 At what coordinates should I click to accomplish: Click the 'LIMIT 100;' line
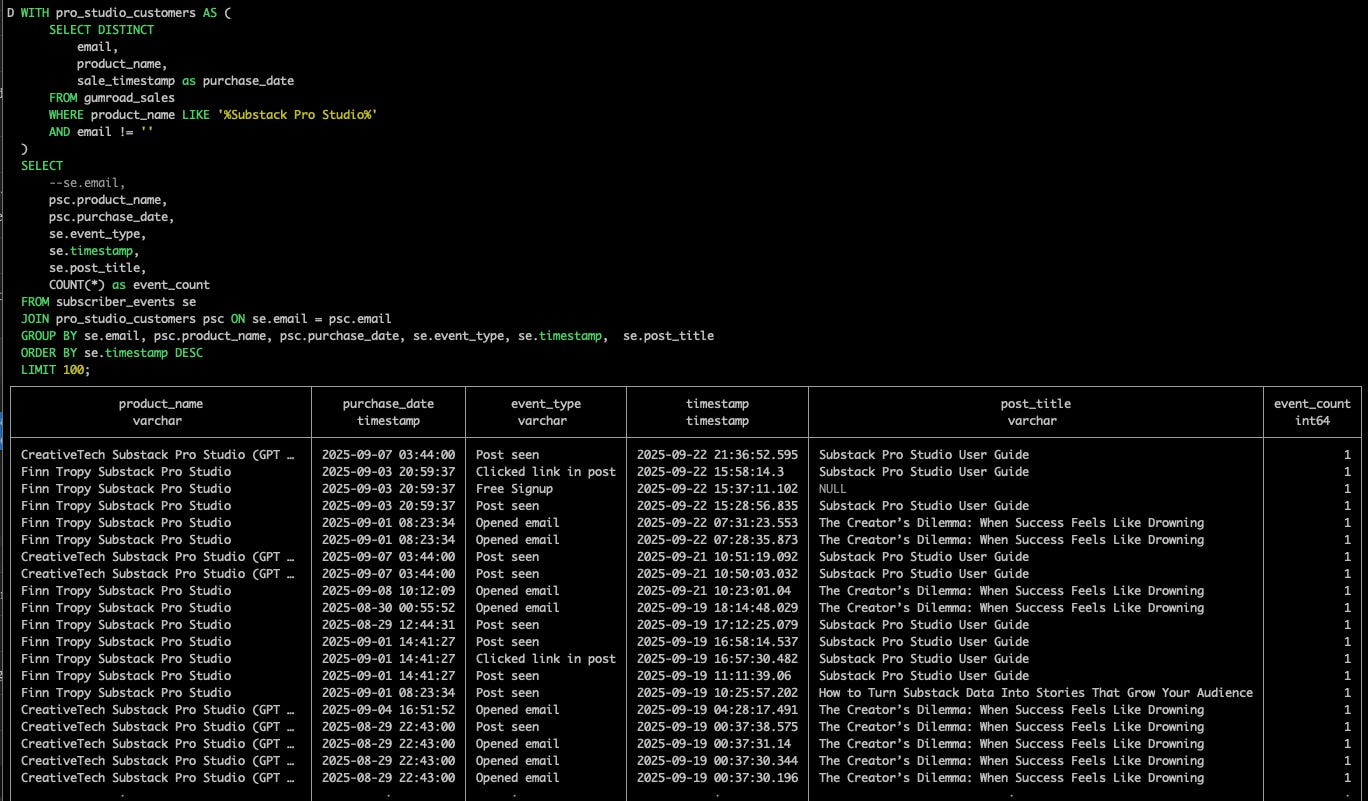(x=55, y=370)
